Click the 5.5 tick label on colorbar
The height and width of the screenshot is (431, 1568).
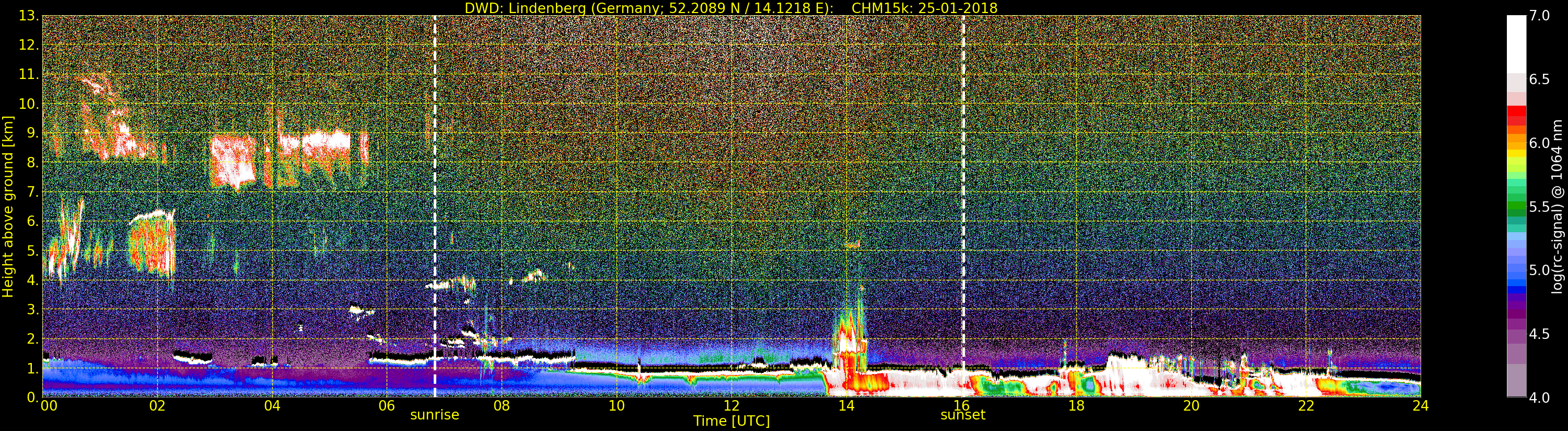pos(1539,207)
